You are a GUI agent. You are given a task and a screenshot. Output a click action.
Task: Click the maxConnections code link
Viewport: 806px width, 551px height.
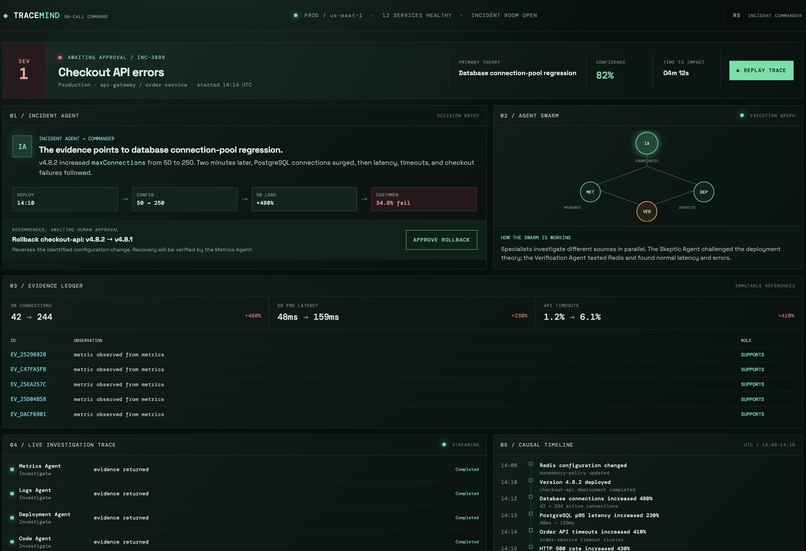(x=118, y=163)
